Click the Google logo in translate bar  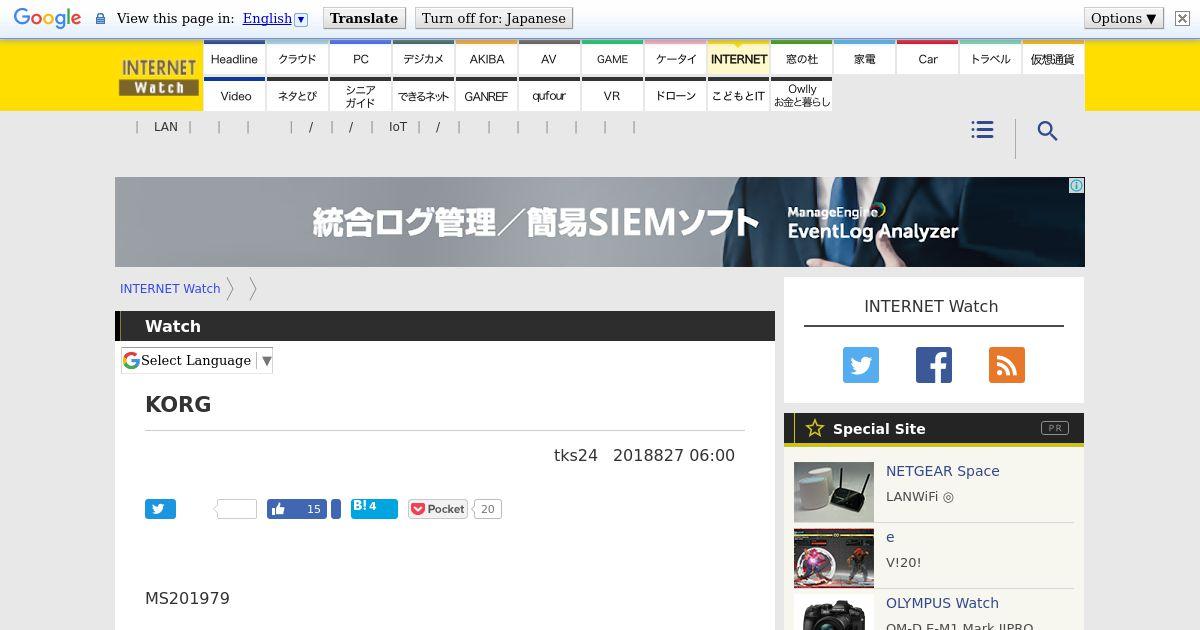(47, 18)
